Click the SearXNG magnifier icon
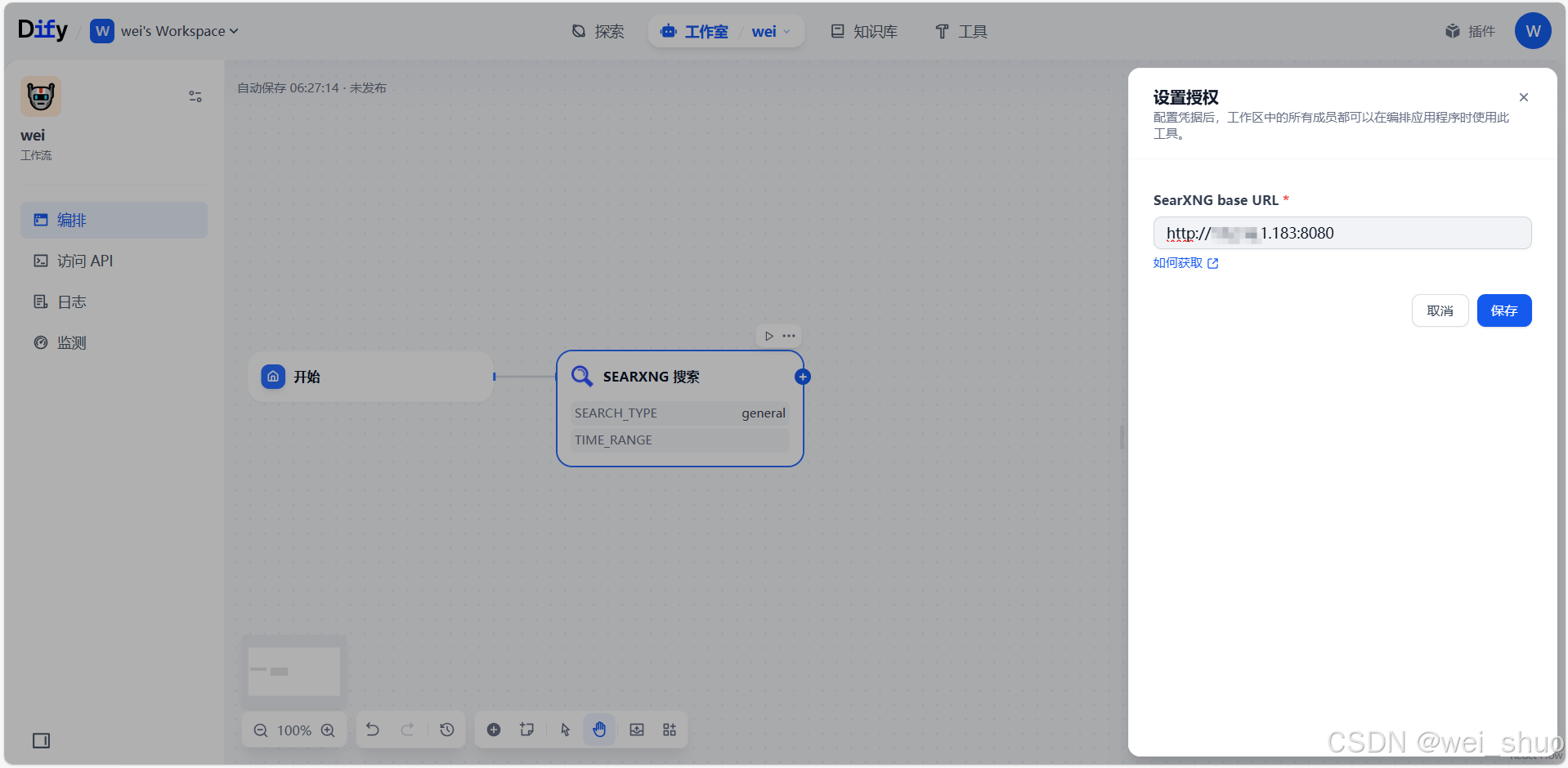 pyautogui.click(x=582, y=377)
